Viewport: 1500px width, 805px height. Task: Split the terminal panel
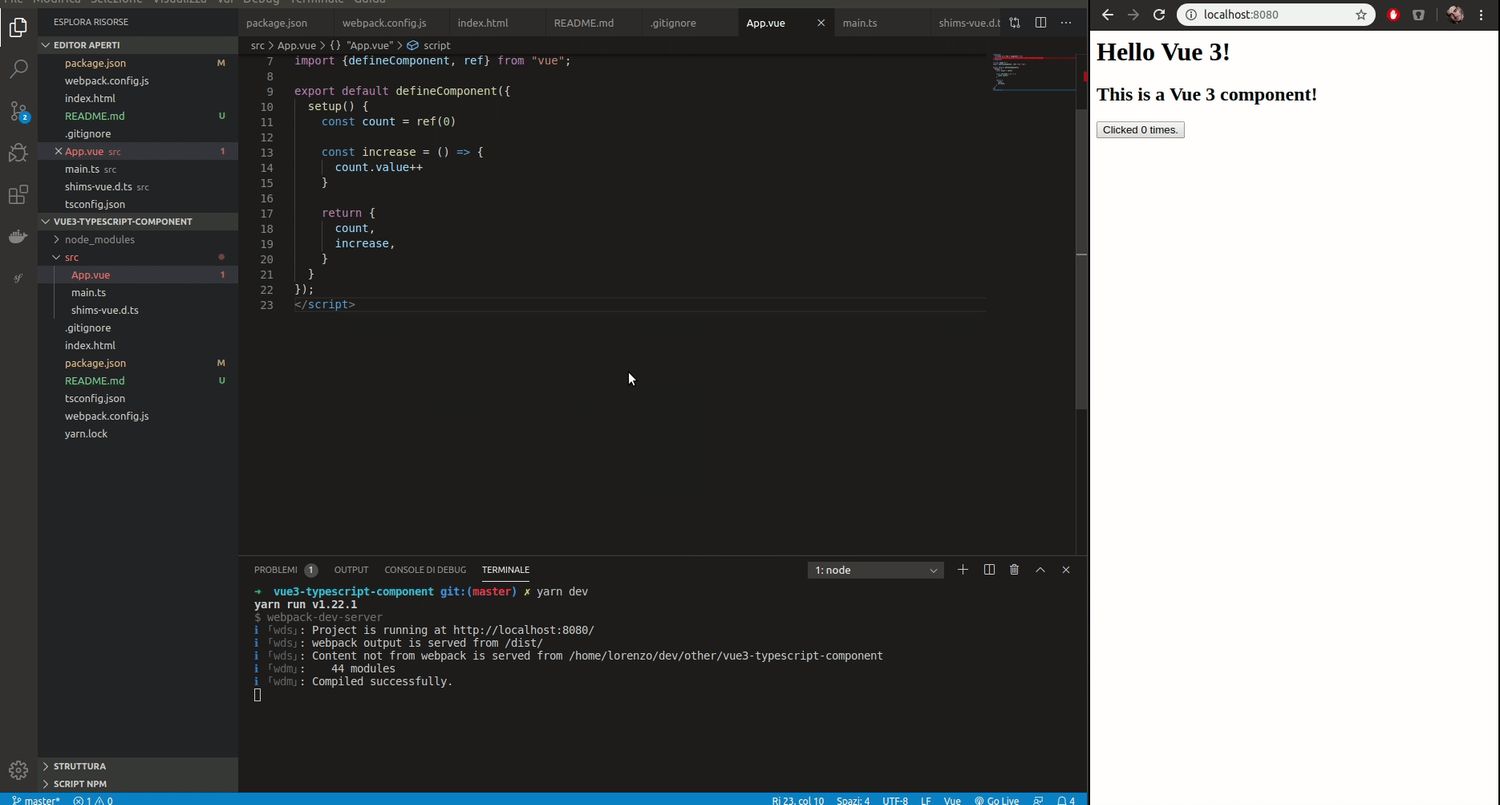pos(989,569)
